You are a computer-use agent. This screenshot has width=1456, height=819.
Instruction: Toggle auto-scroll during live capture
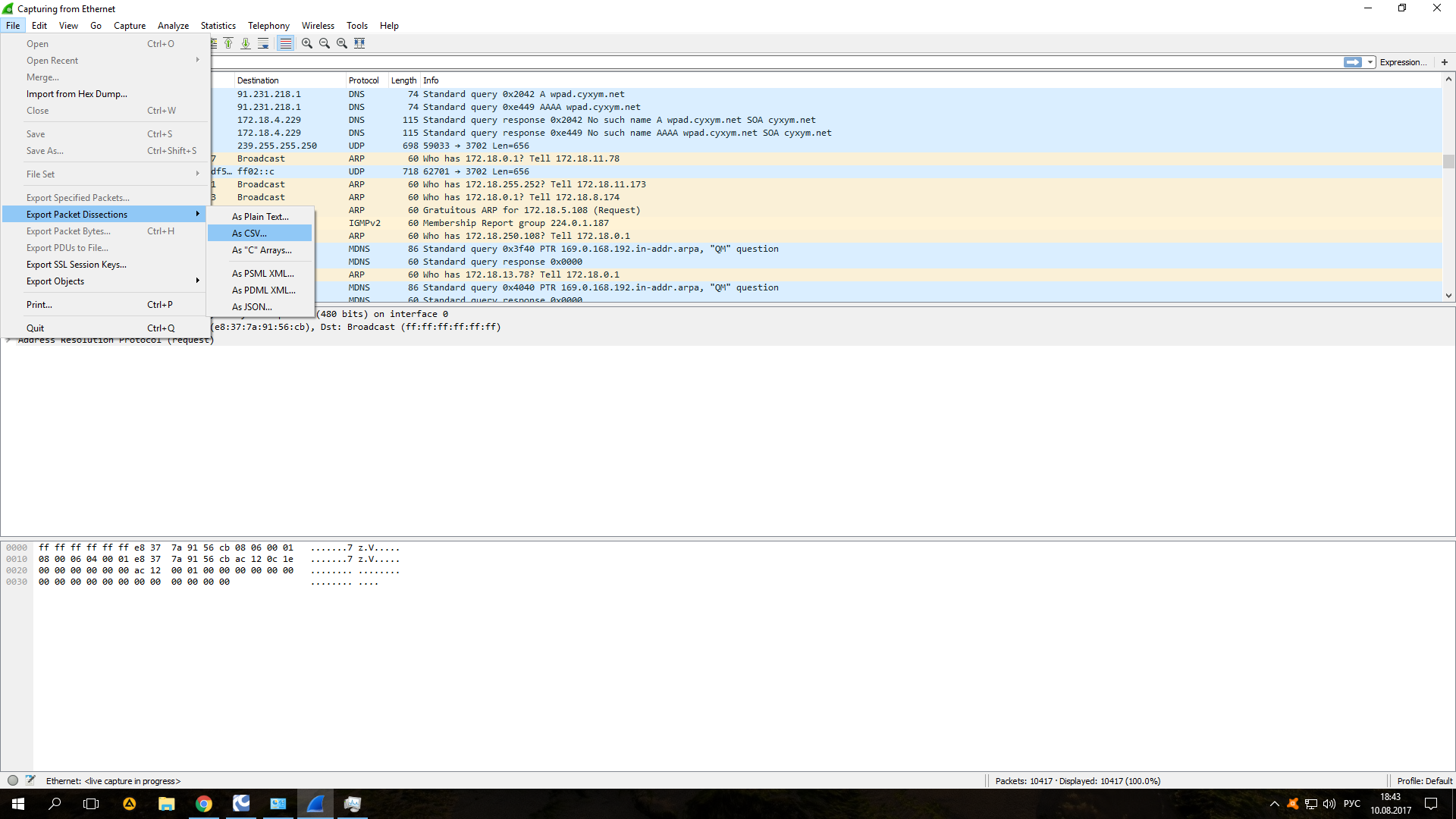click(x=263, y=43)
